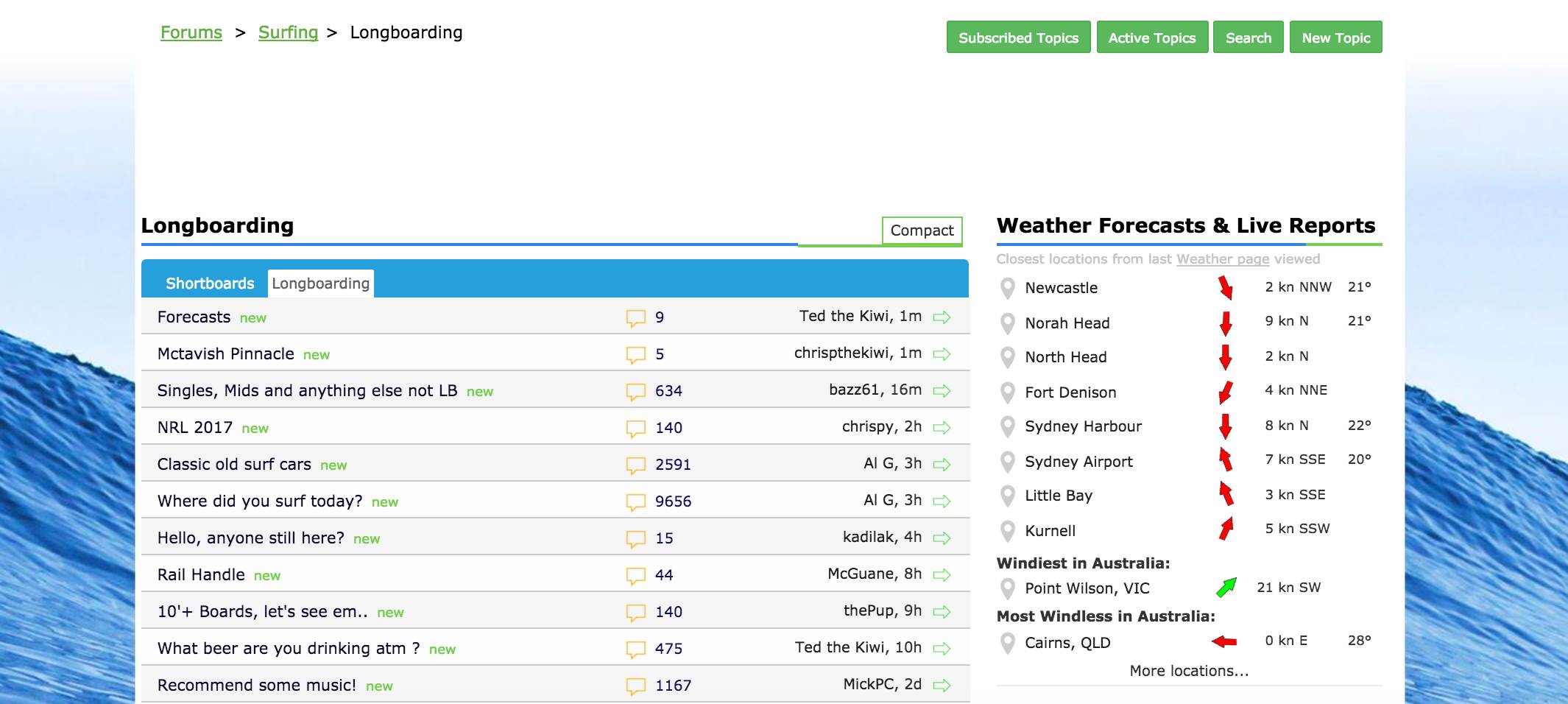
Task: Click the green arrow next to Ted the Kiwi, 1m
Action: click(942, 317)
